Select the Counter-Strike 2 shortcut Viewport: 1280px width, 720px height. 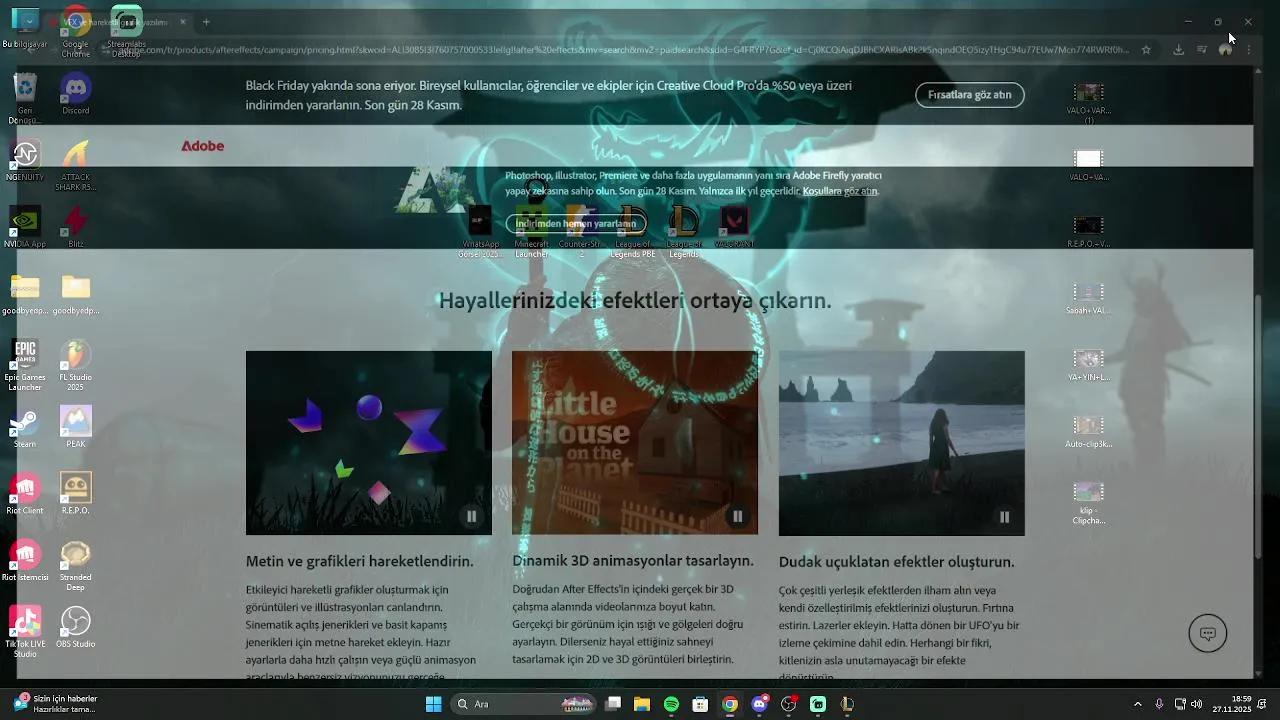coord(582,231)
